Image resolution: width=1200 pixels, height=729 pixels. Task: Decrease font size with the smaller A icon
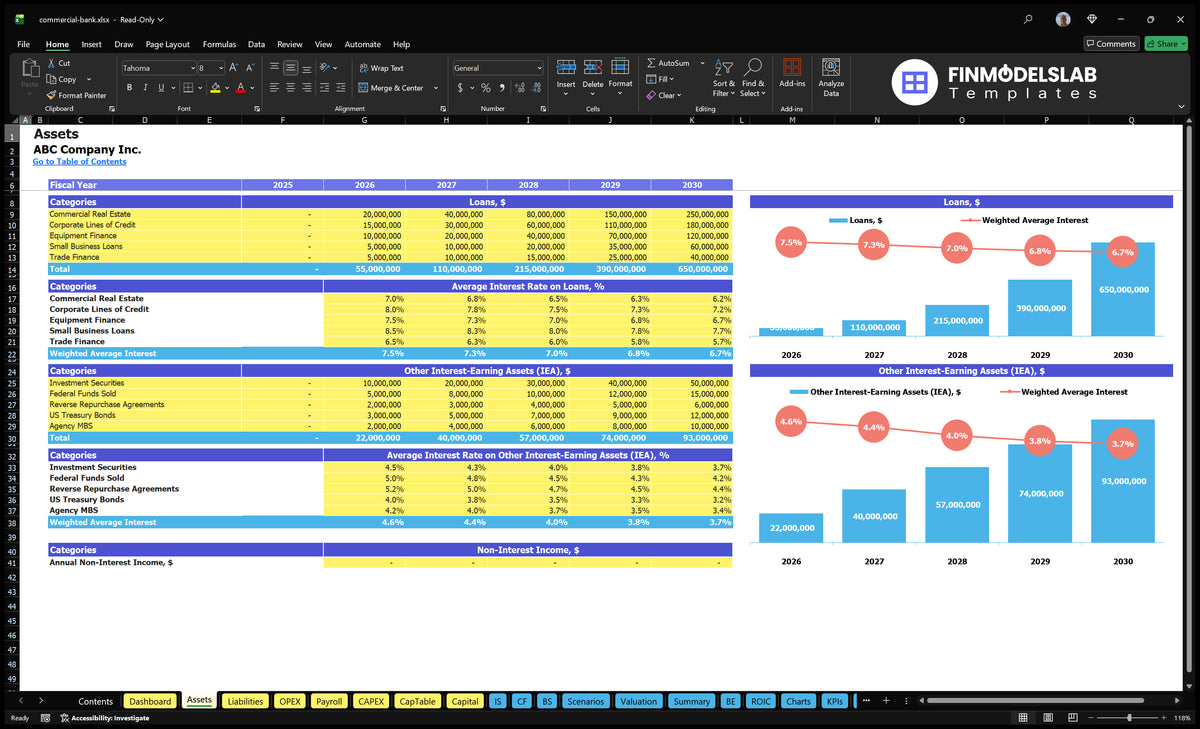250,68
